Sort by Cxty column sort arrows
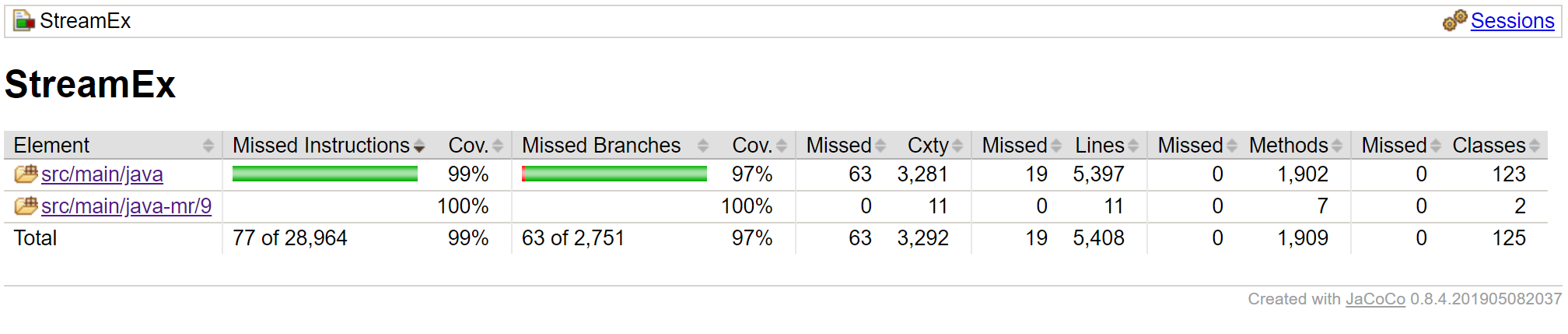This screenshot has width=1568, height=334. [957, 146]
